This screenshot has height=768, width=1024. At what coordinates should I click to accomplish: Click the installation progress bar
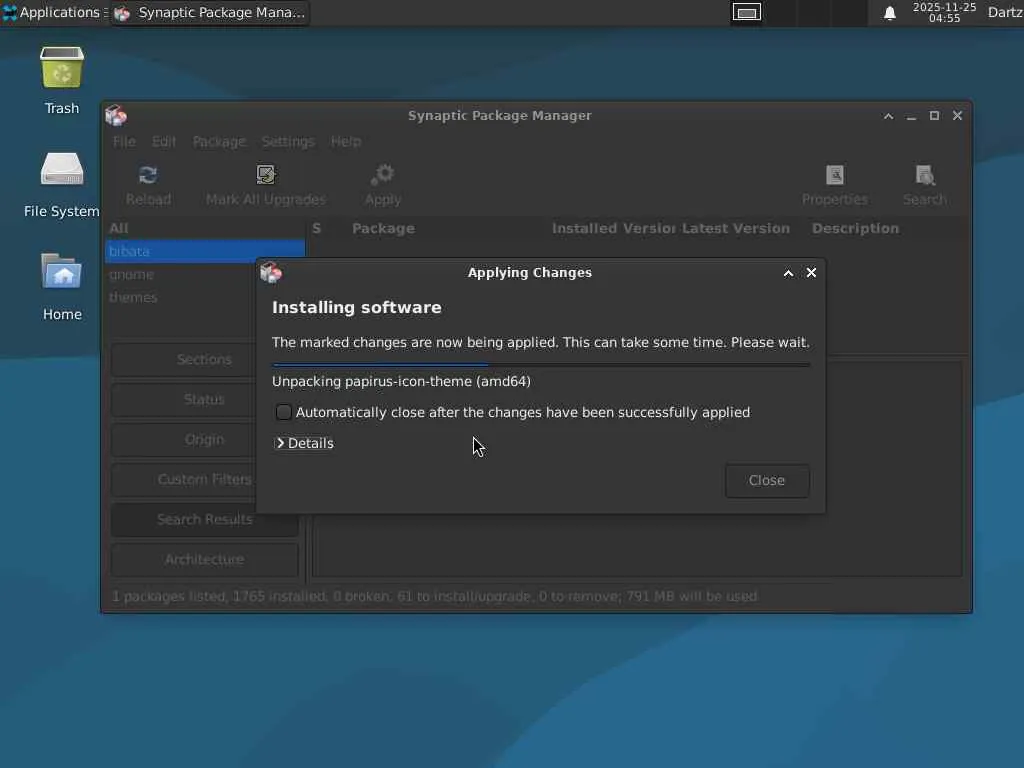coord(541,364)
